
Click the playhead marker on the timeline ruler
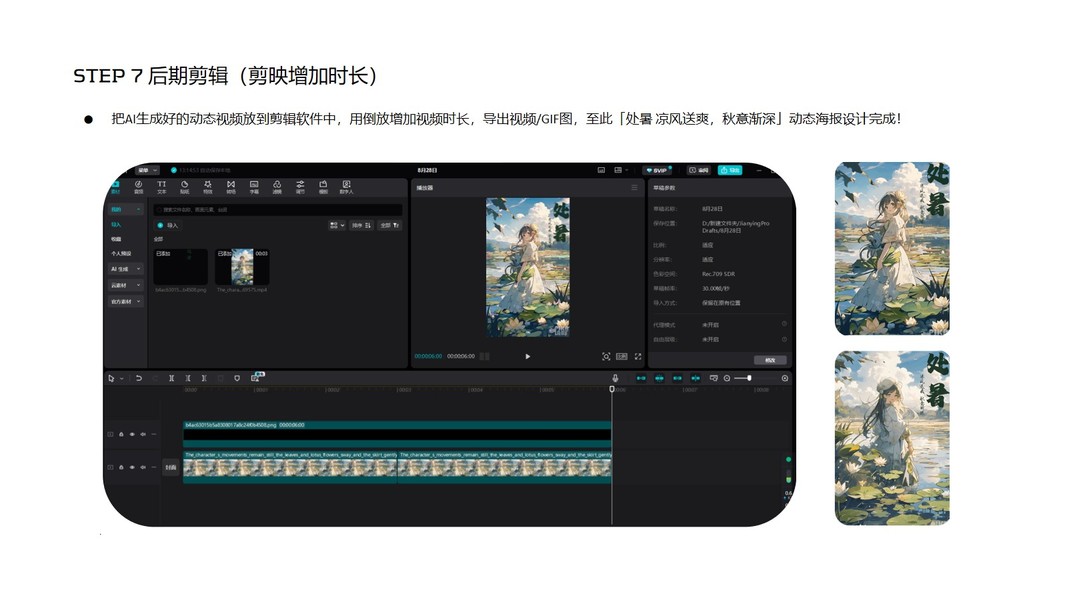click(x=612, y=389)
